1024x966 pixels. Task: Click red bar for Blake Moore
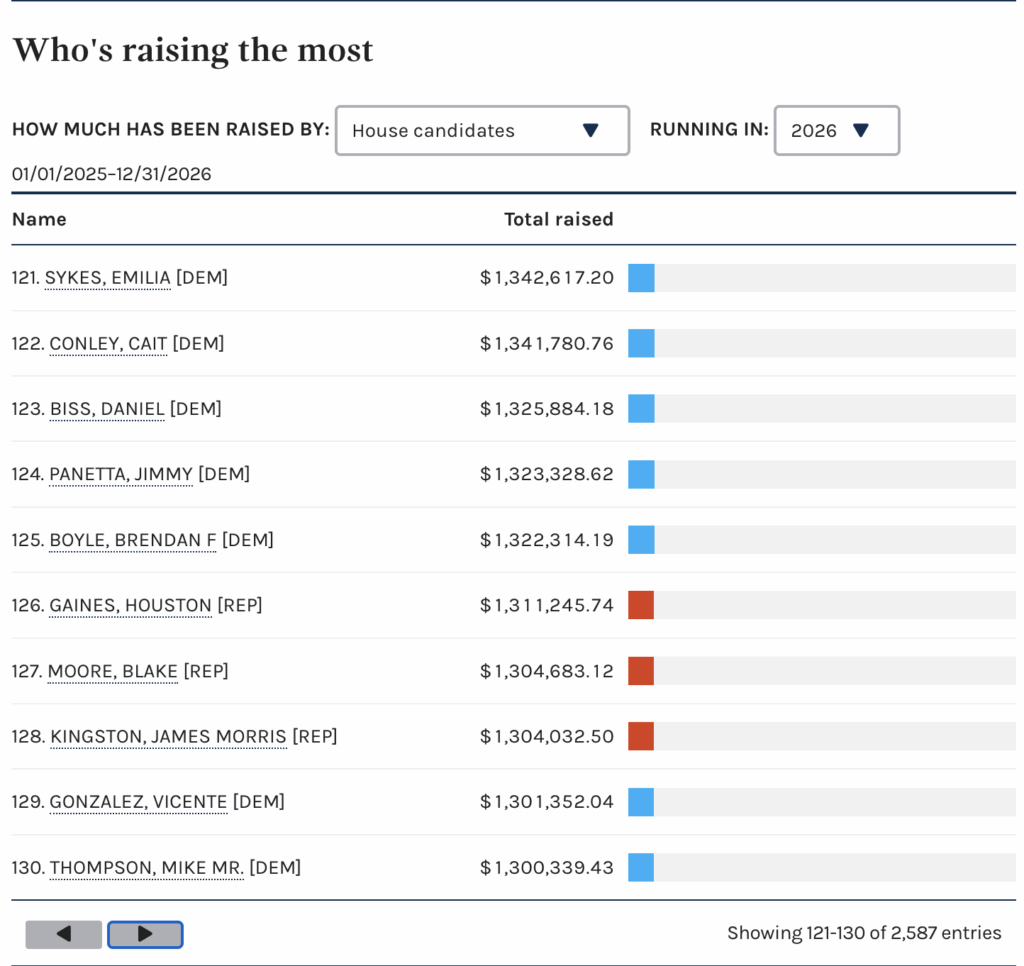point(641,671)
